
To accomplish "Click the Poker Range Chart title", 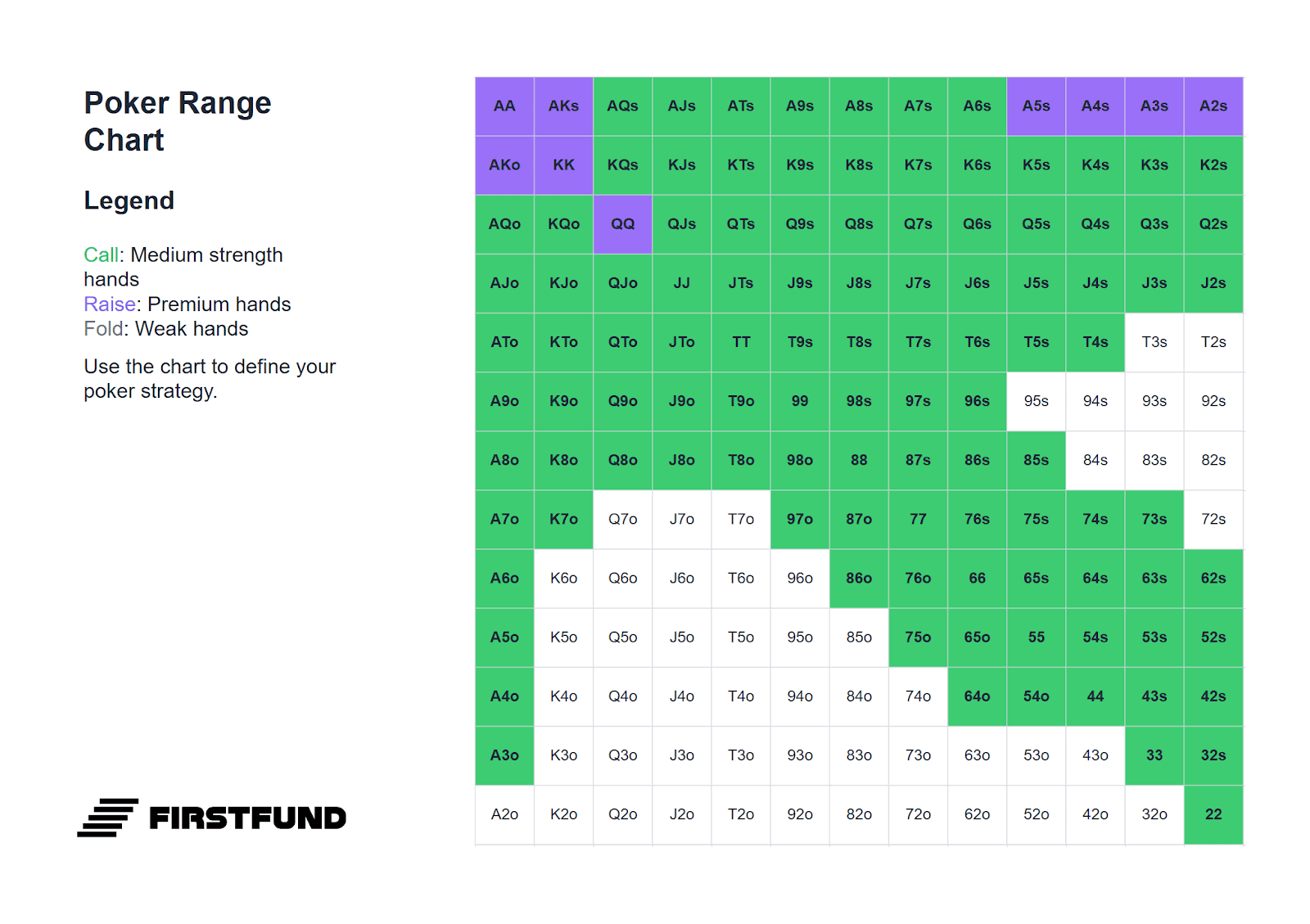I will 178,121.
